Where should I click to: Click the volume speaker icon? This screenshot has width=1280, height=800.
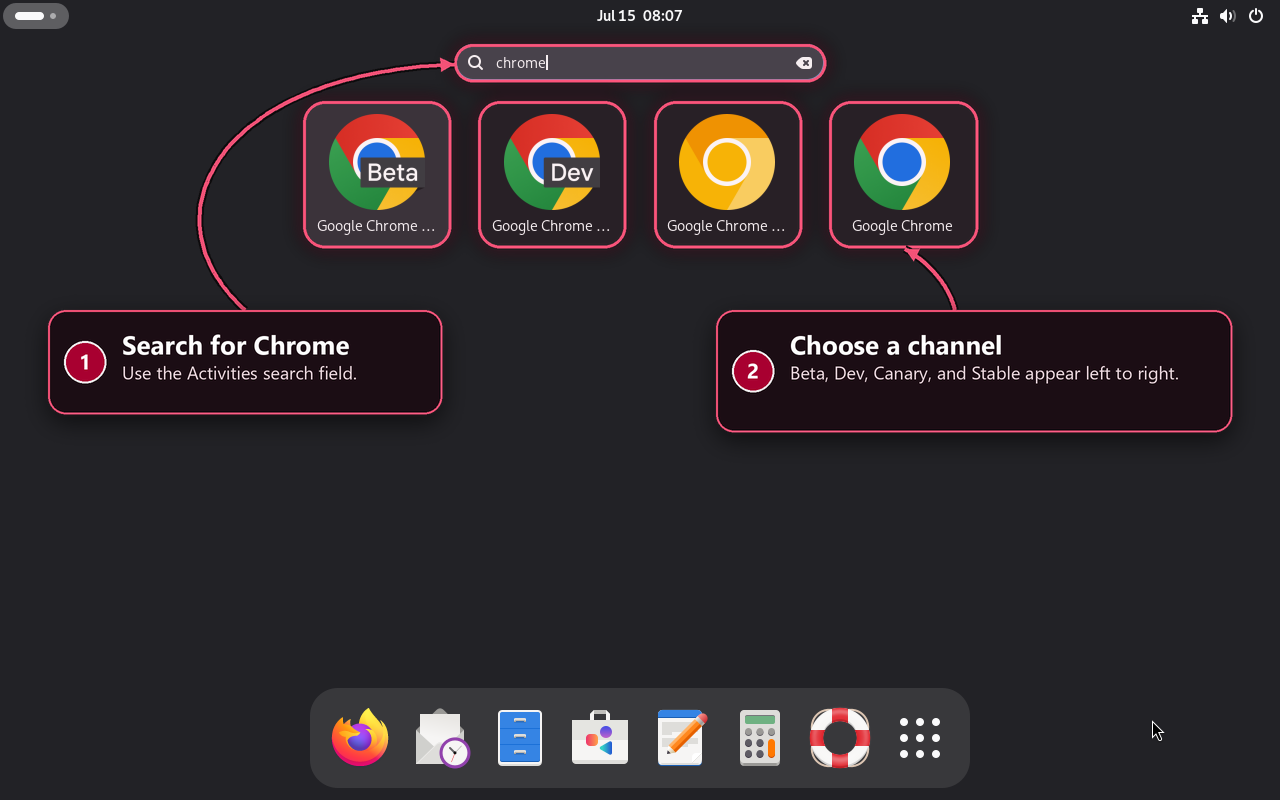coord(1228,16)
